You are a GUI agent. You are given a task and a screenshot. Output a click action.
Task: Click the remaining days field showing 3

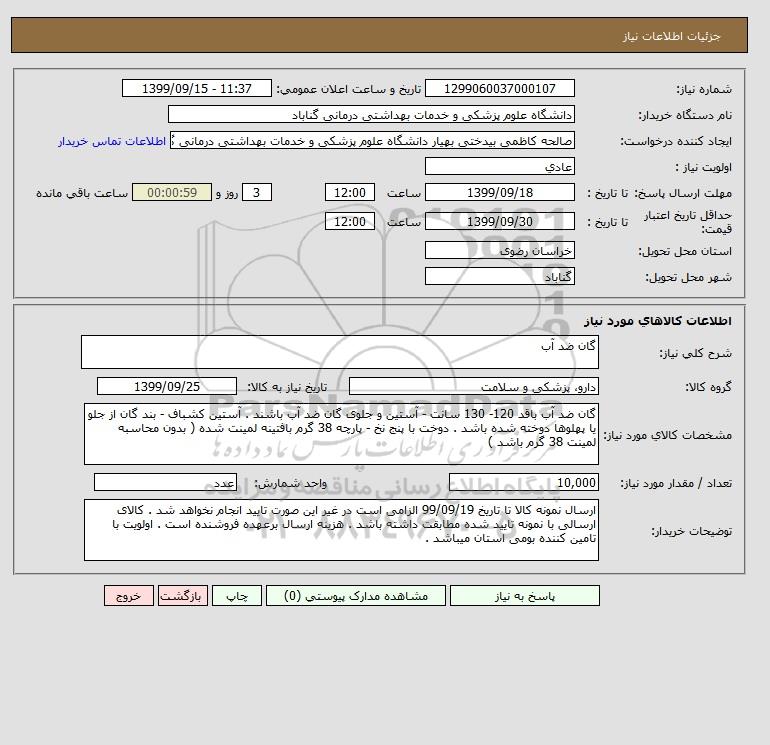click(256, 193)
